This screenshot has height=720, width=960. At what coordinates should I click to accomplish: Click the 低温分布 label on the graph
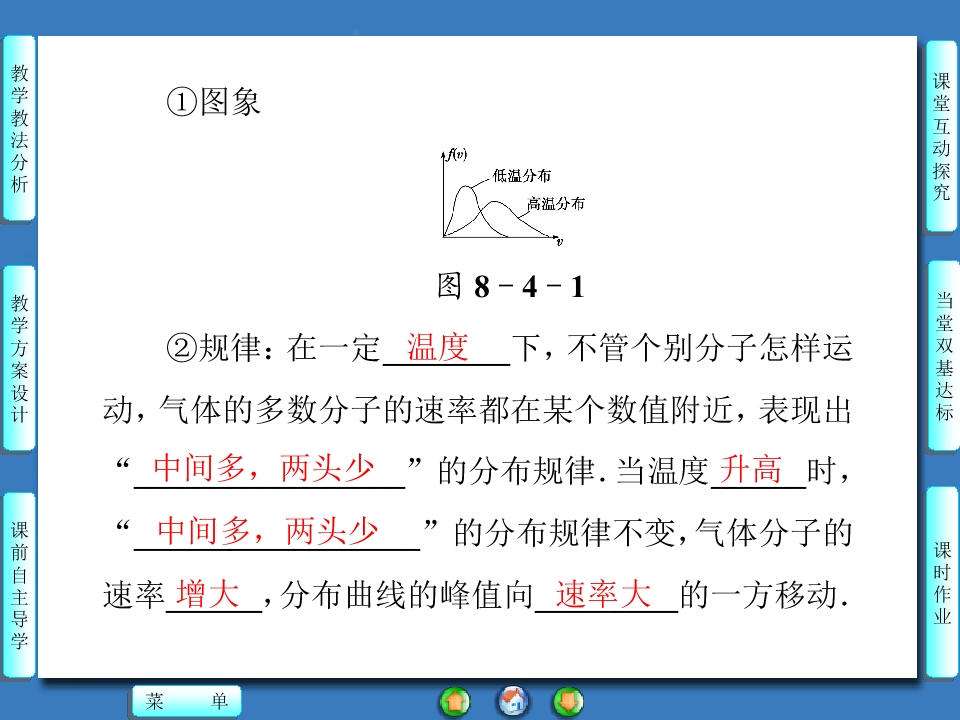[521, 176]
